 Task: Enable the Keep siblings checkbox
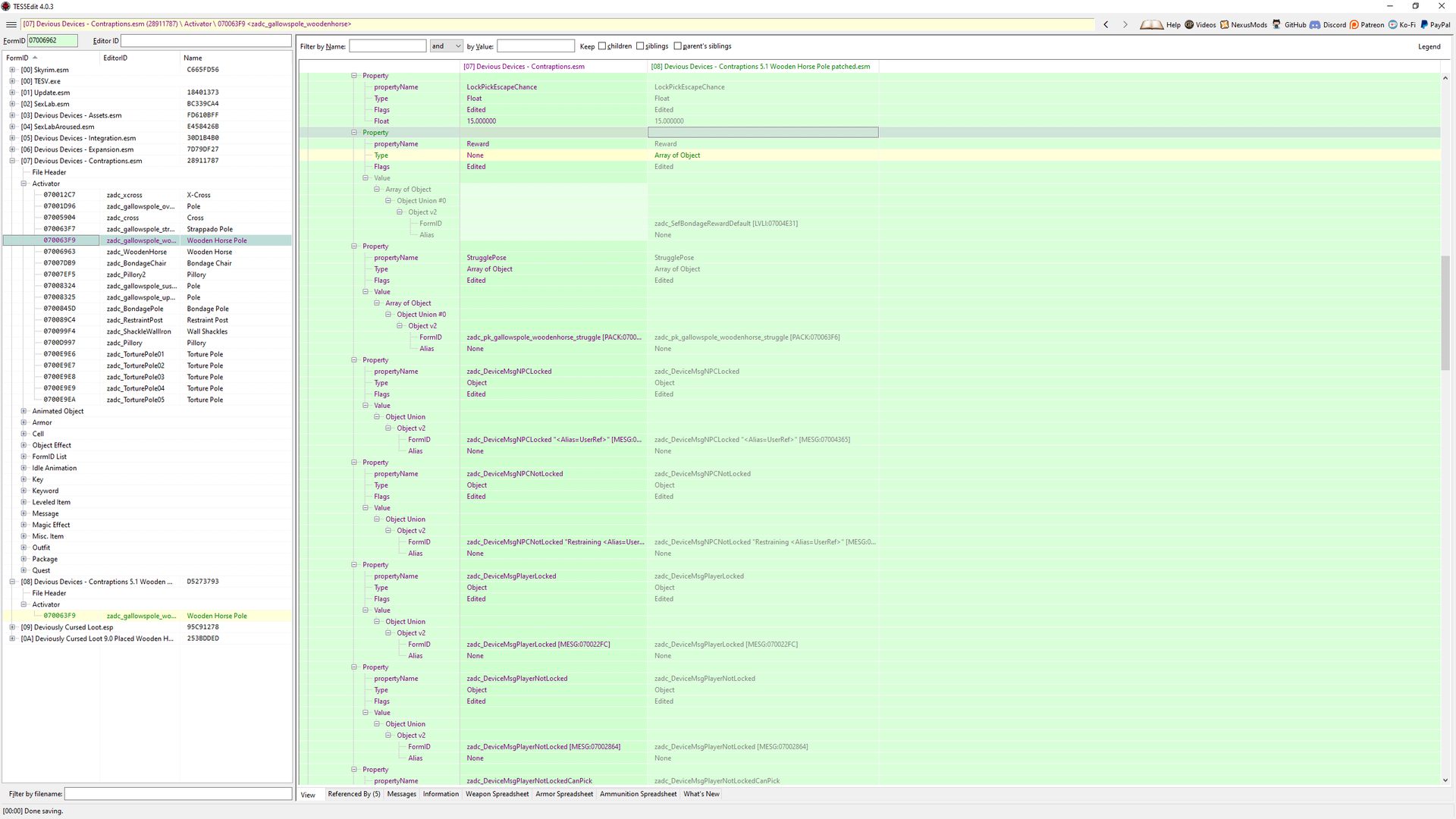click(x=640, y=46)
